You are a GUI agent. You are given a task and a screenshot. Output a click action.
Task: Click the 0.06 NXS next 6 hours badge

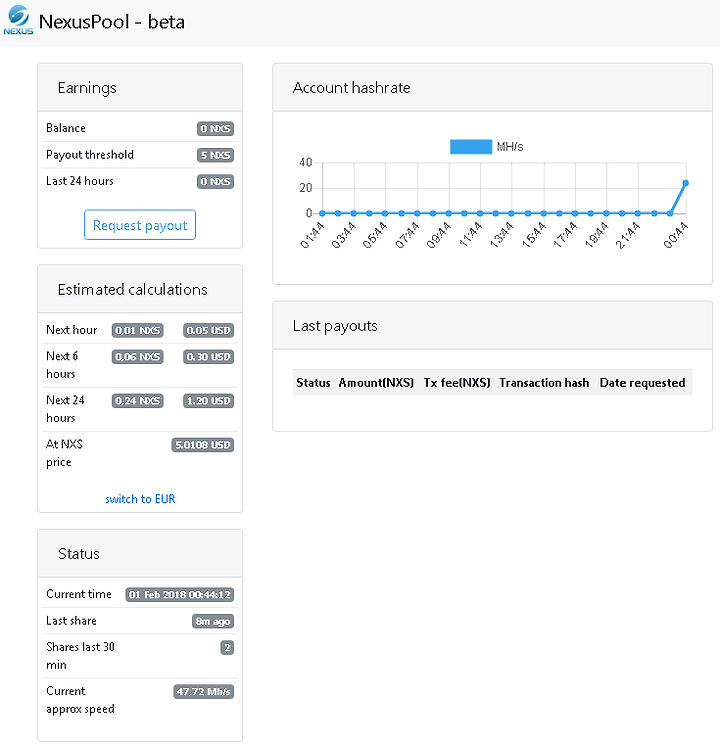tap(137, 357)
